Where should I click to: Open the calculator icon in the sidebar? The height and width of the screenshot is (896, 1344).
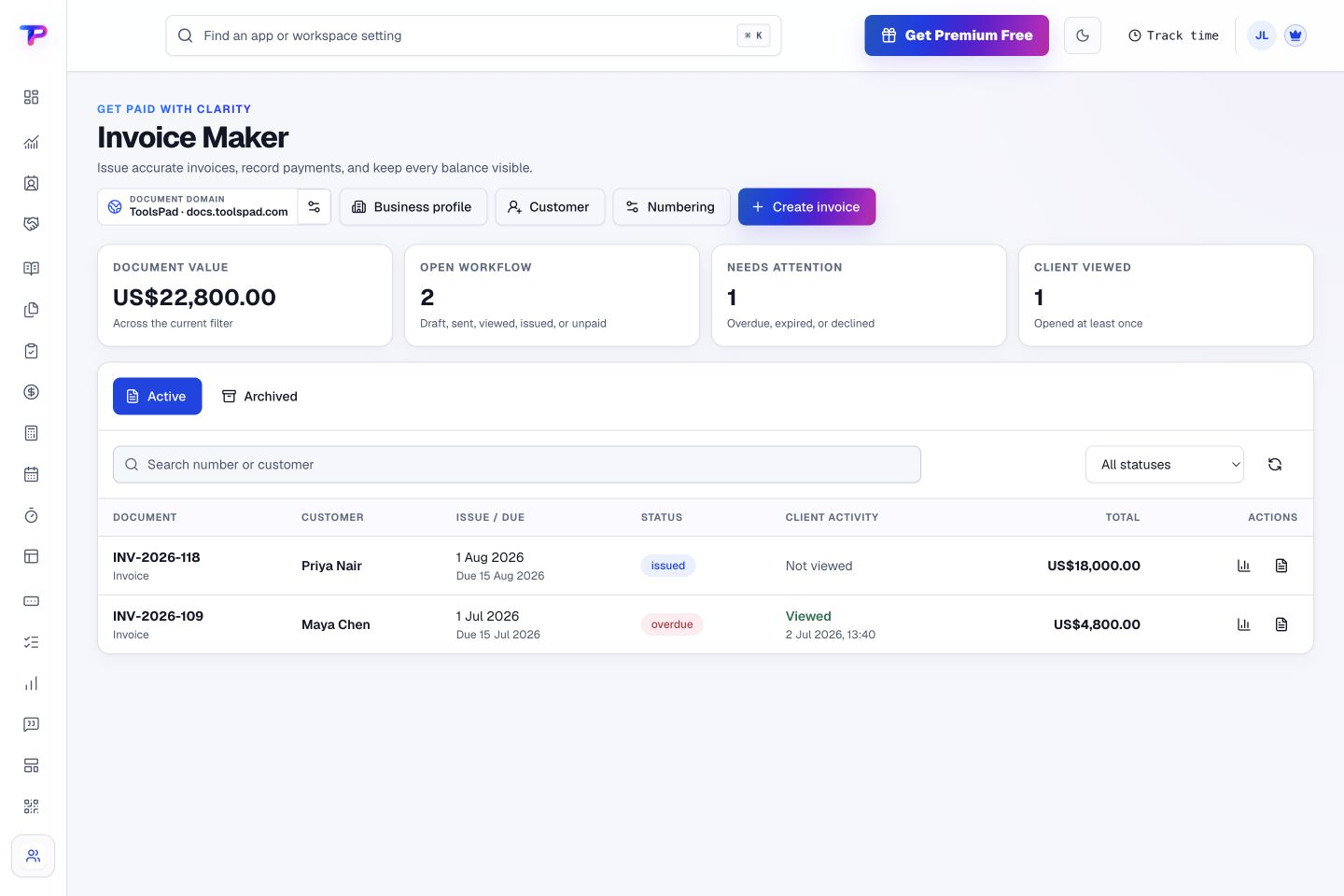(31, 433)
